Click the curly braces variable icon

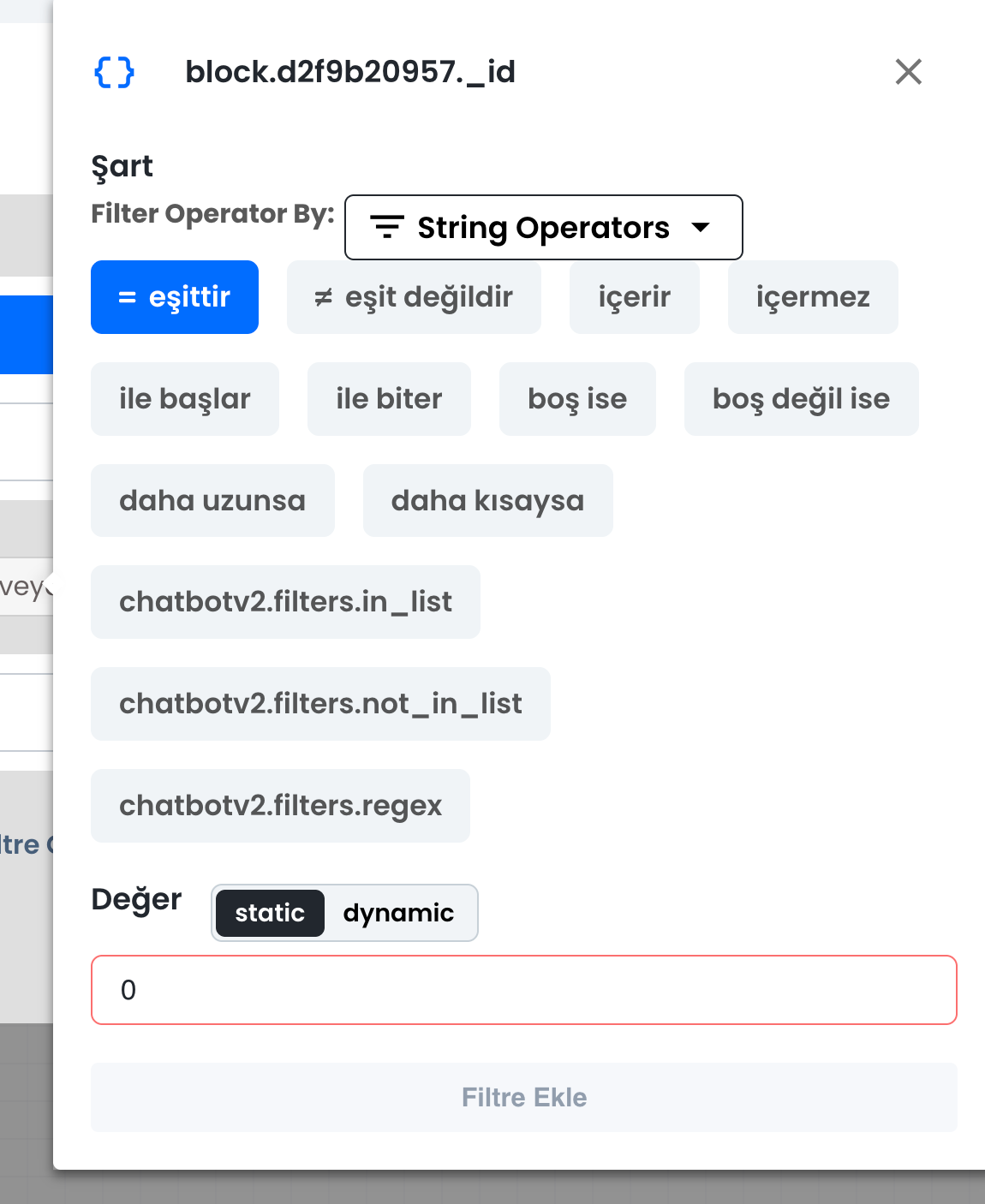coord(114,73)
